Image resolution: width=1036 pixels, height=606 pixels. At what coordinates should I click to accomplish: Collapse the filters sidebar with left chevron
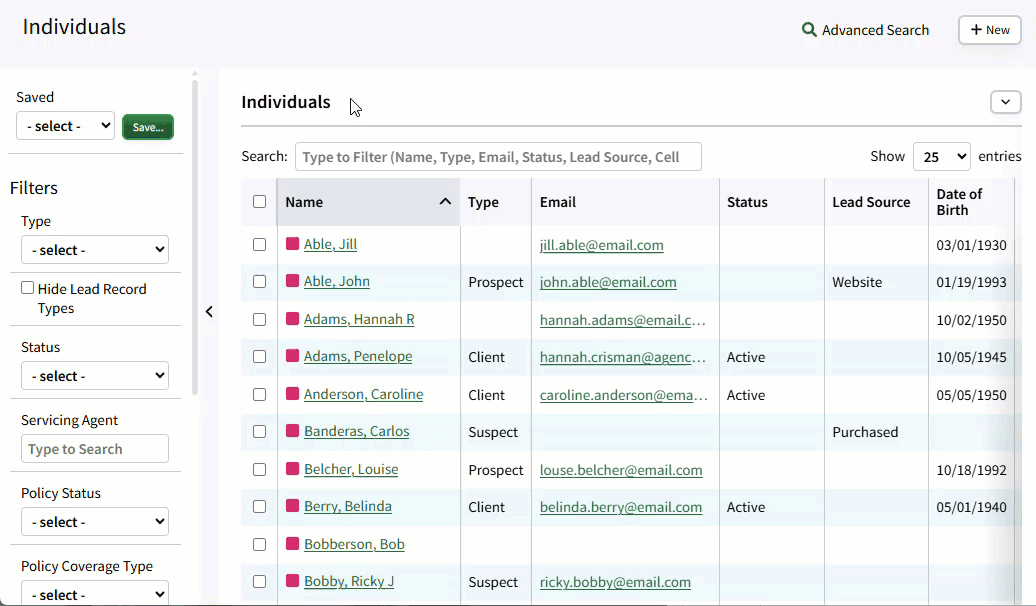[x=209, y=311]
